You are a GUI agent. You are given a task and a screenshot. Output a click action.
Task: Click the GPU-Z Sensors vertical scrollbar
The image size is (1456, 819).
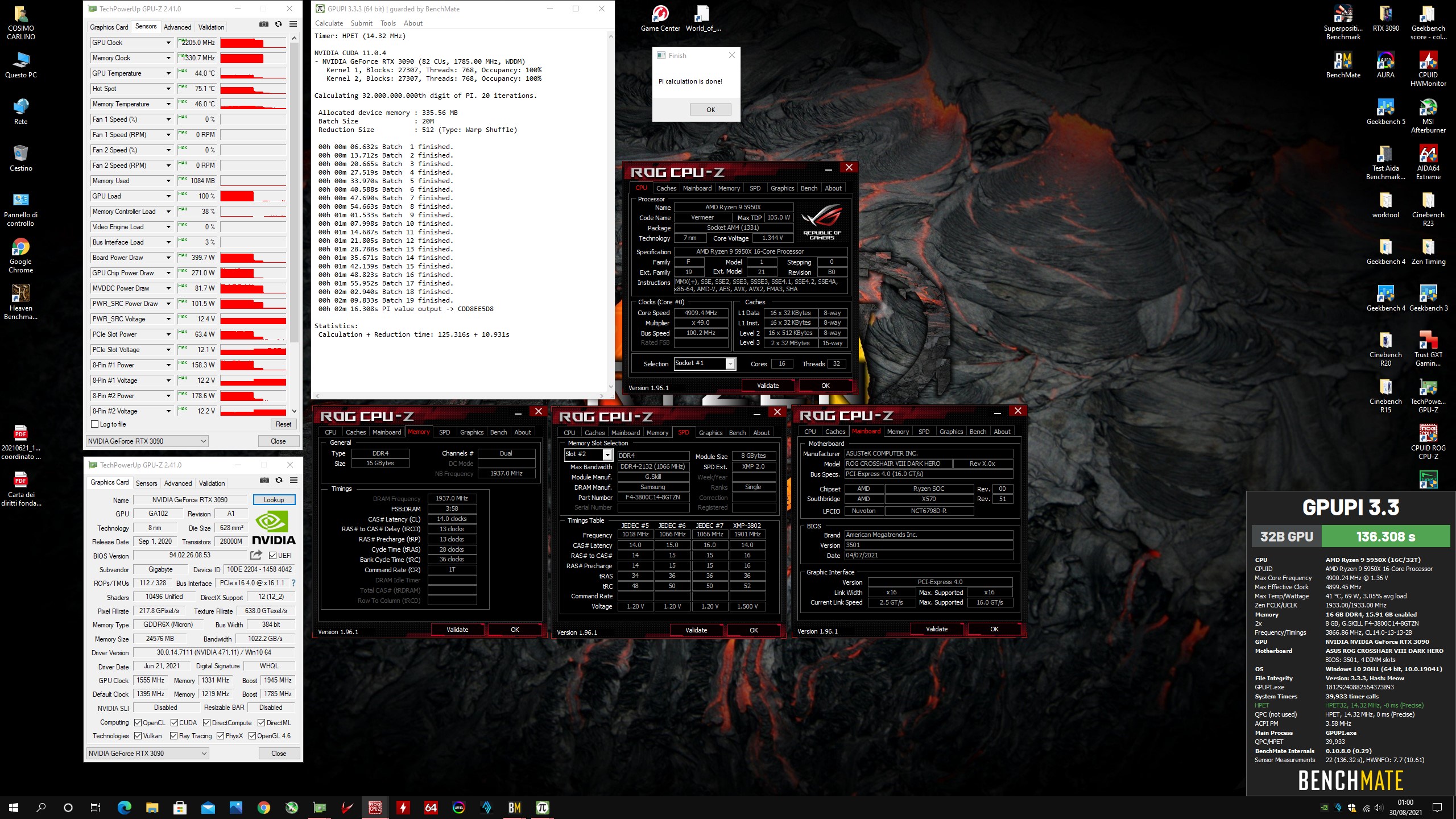pyautogui.click(x=294, y=225)
